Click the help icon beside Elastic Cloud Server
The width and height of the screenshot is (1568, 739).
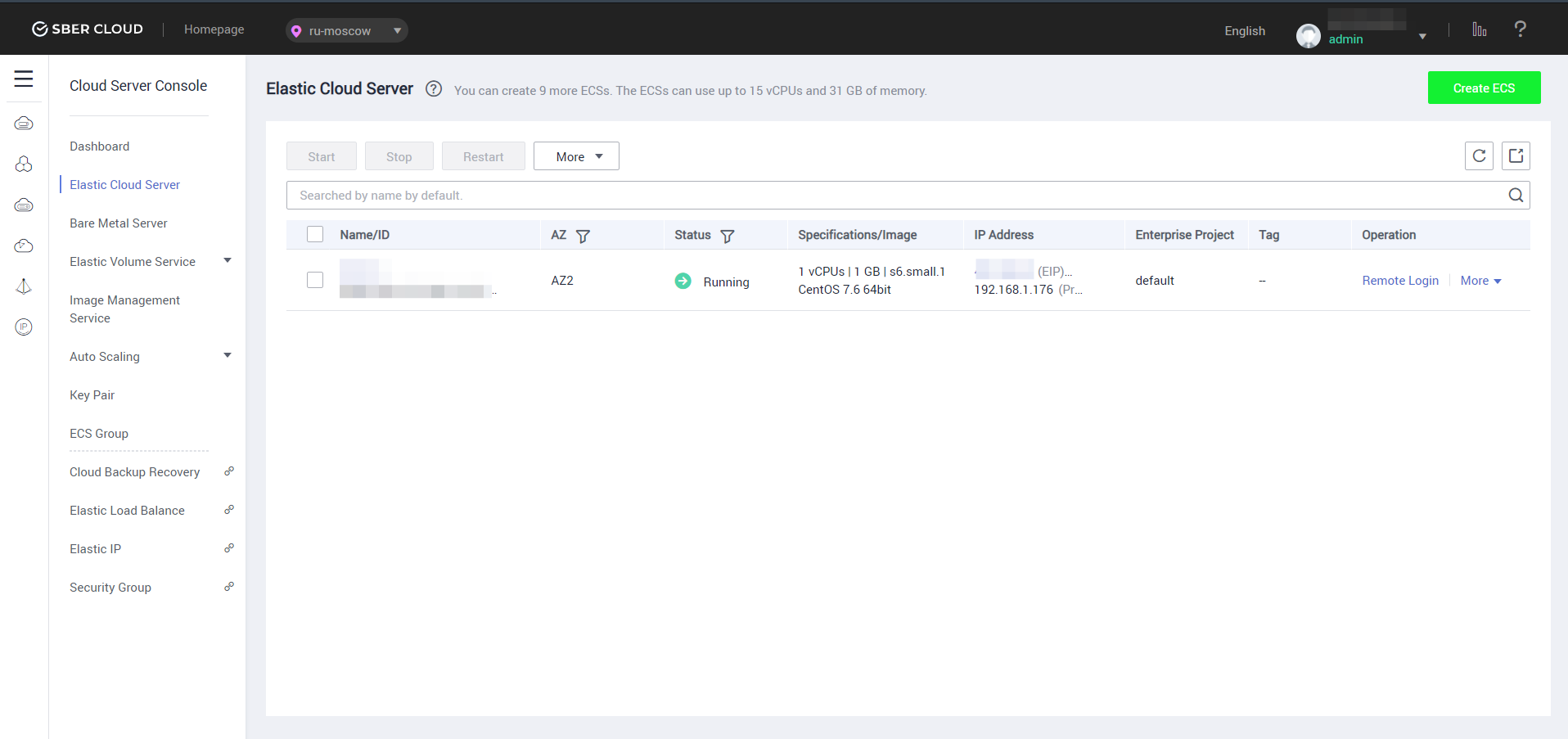point(434,89)
